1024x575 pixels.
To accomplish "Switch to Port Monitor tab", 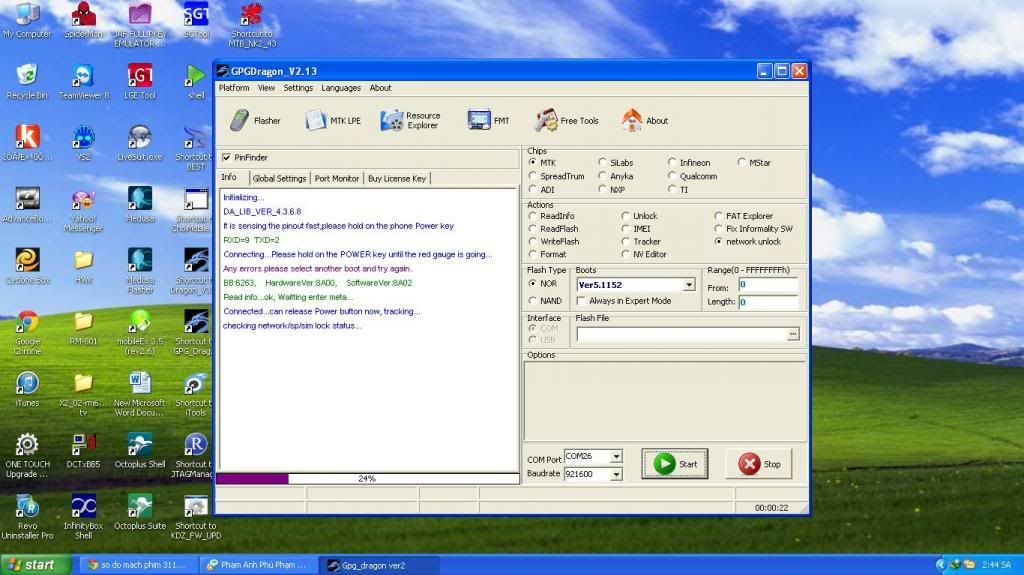I will tap(336, 178).
